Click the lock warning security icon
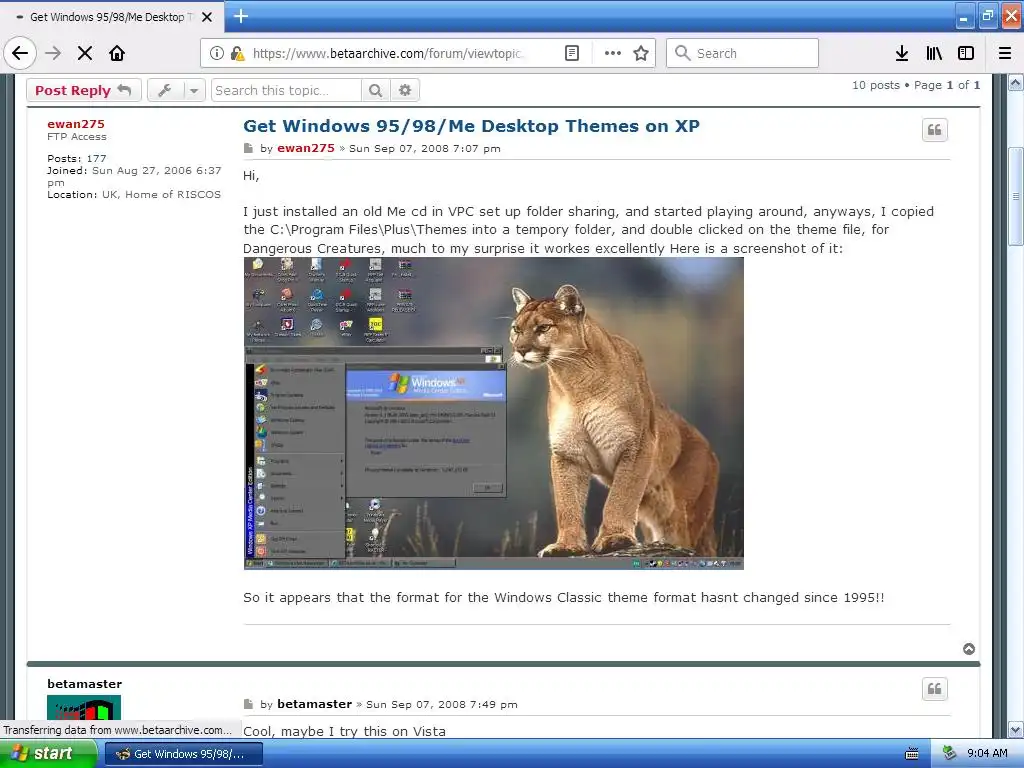Viewport: 1024px width, 768px height. tap(238, 53)
